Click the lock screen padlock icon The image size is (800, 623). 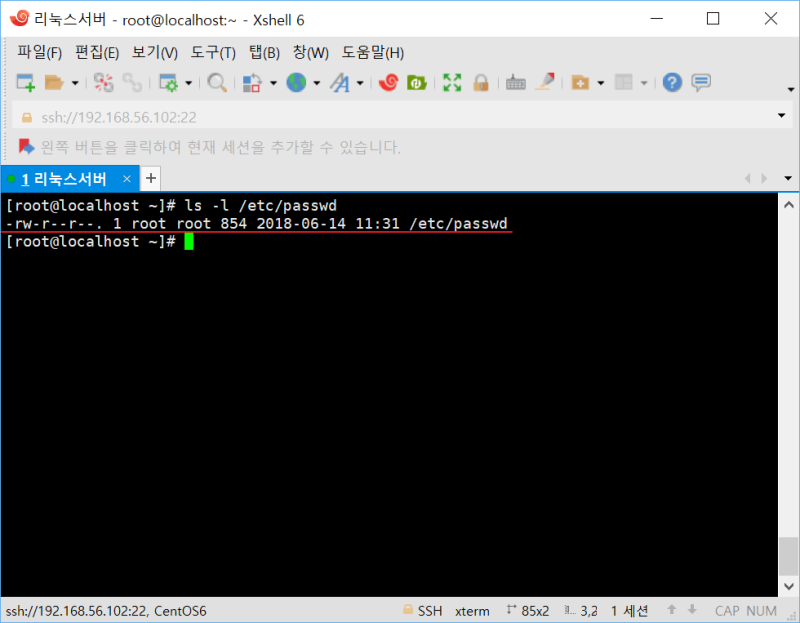click(x=481, y=83)
